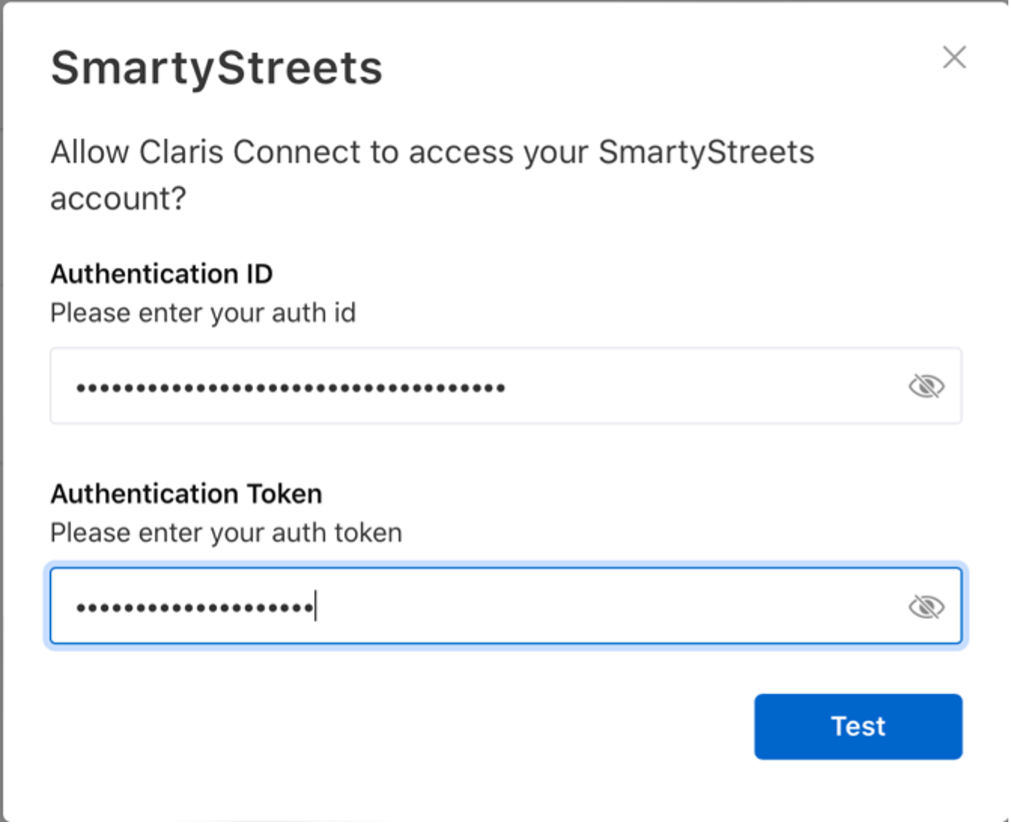This screenshot has height=825, width=1011.
Task: Place cursor in masked Authentication ID dots
Action: tap(290, 387)
